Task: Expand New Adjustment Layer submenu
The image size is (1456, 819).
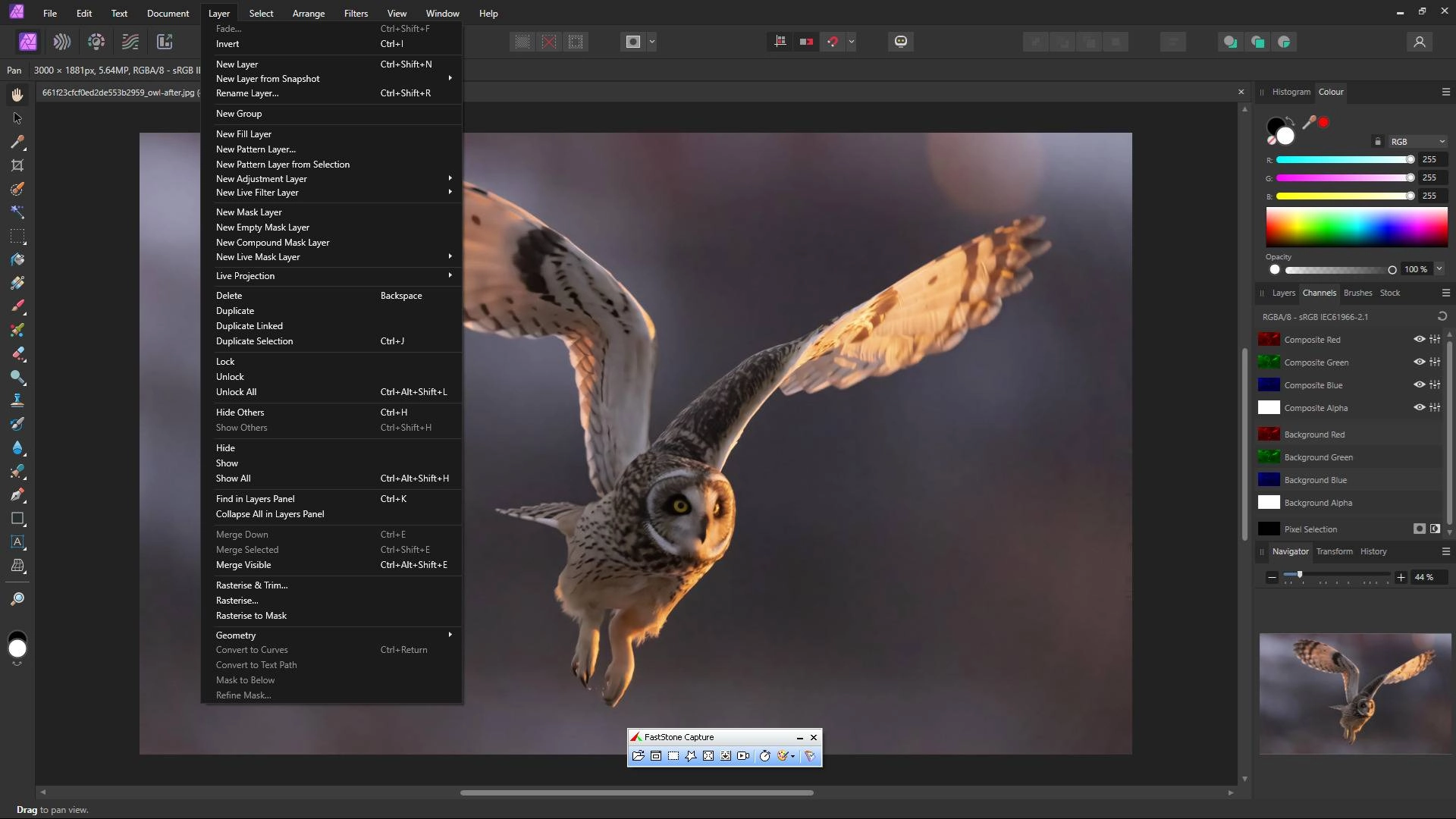Action: coord(332,179)
